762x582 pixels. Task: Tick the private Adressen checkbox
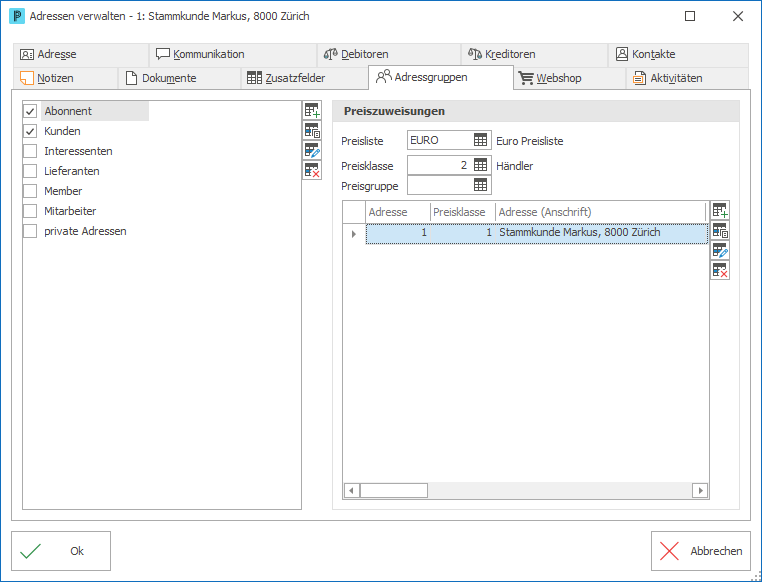(x=30, y=231)
